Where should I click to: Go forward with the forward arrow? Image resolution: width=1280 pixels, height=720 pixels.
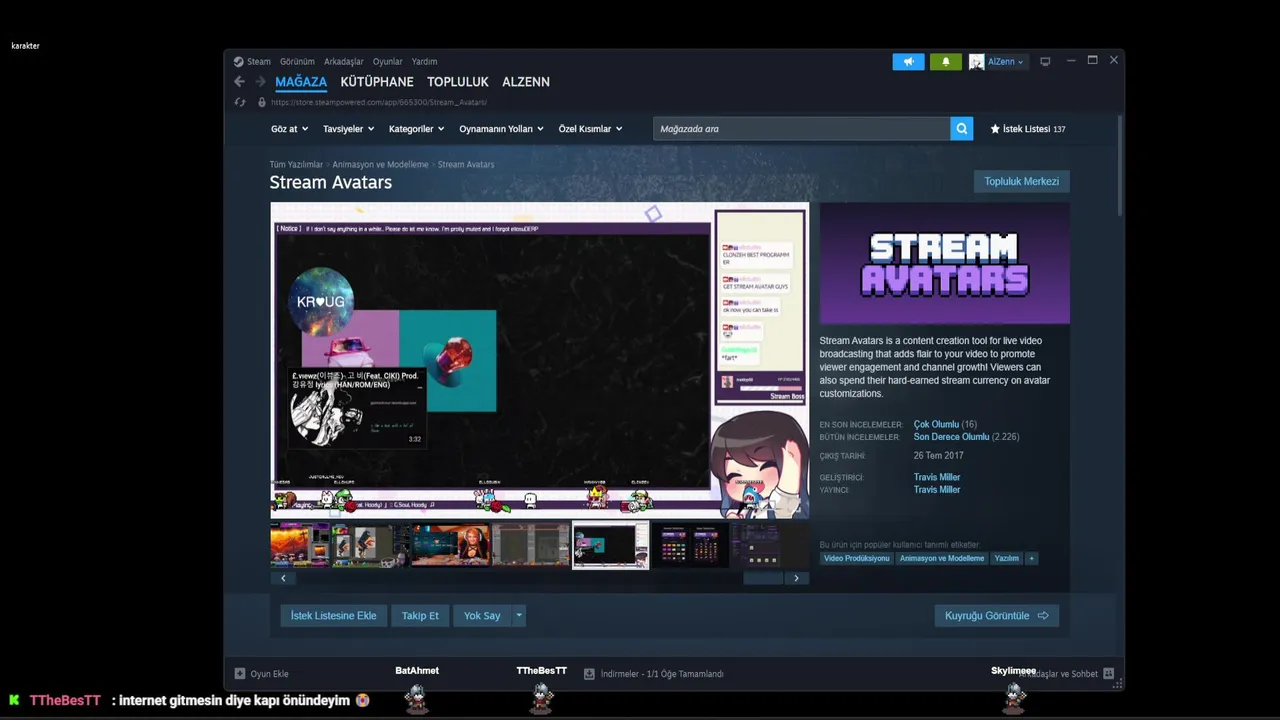point(260,82)
